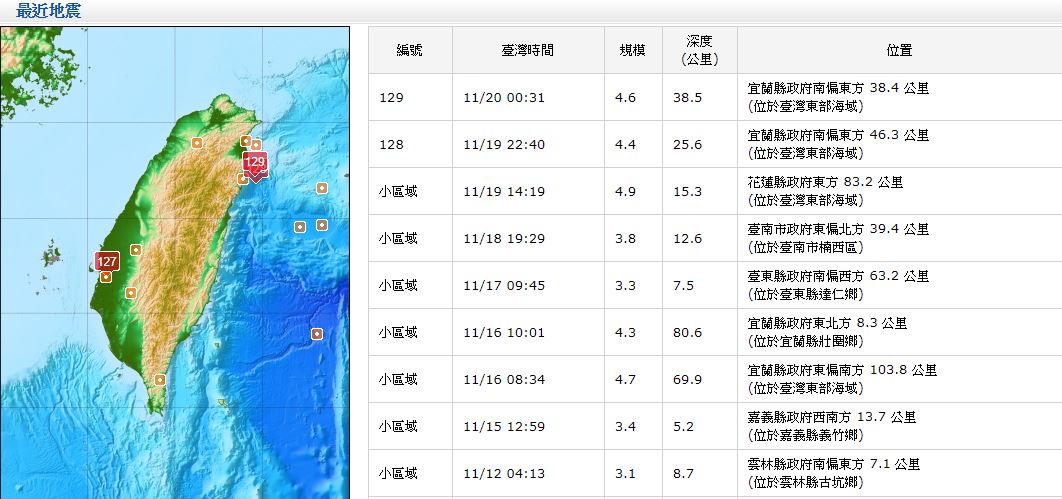1062x499 pixels.
Task: Click the time 11/19 14:19
Action: point(504,192)
